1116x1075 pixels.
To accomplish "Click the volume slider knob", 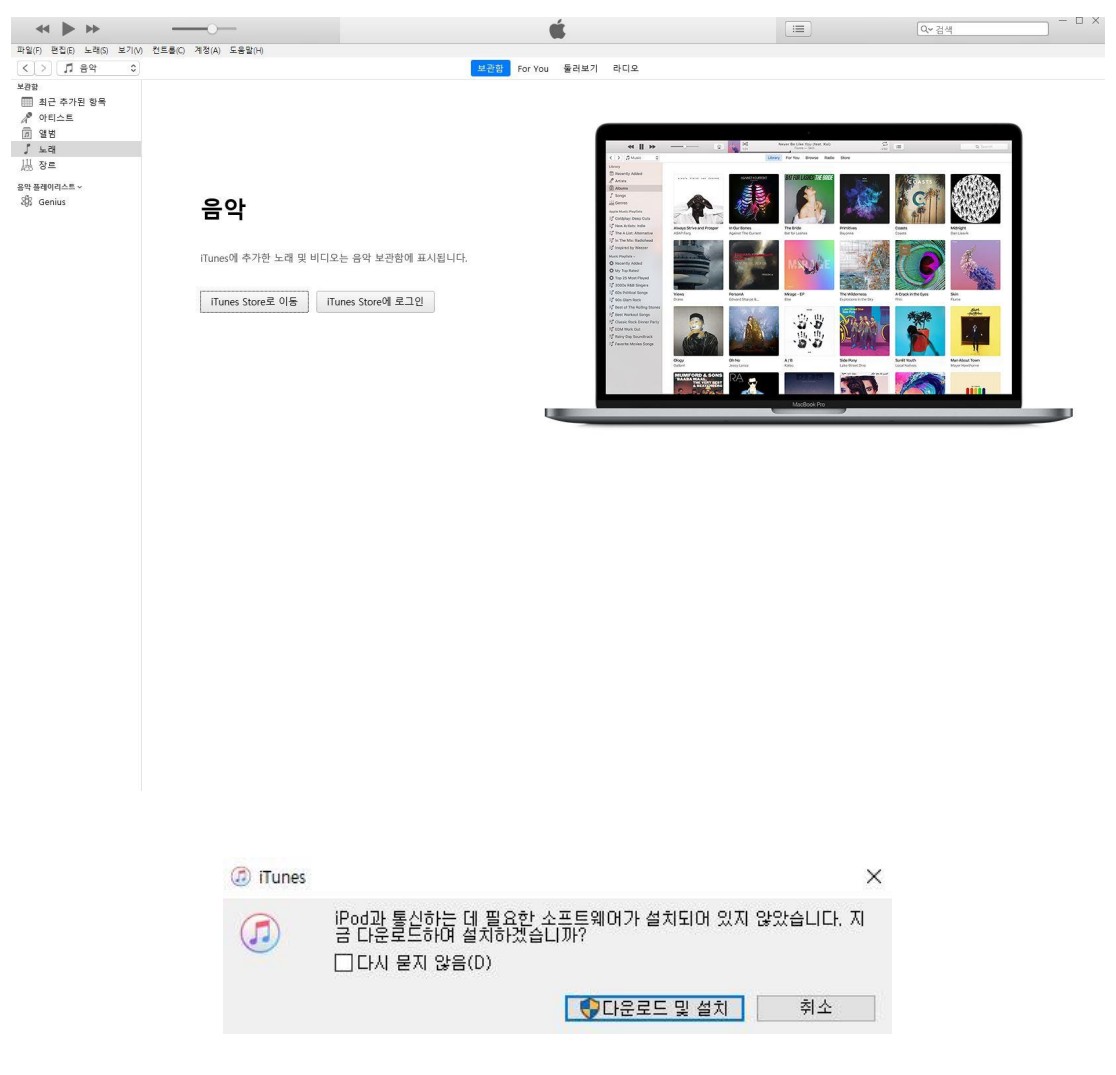I will 212,29.
